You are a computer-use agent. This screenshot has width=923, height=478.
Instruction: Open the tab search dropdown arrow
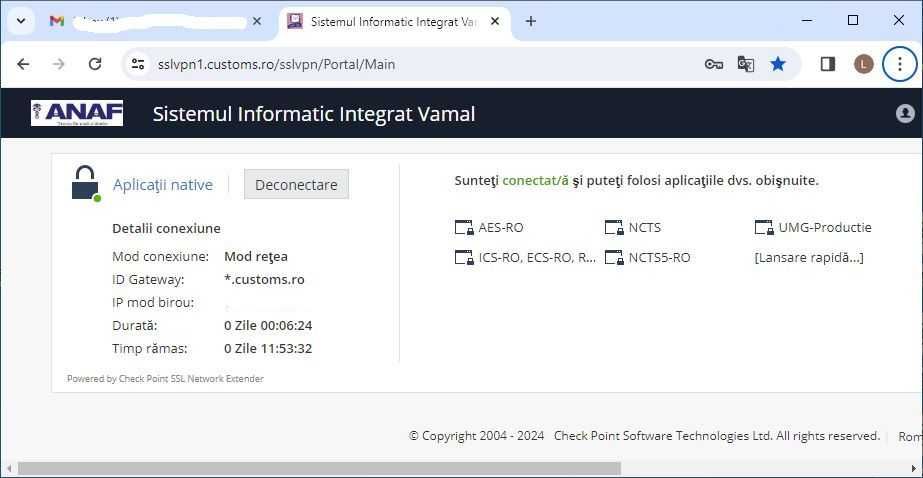point(21,21)
